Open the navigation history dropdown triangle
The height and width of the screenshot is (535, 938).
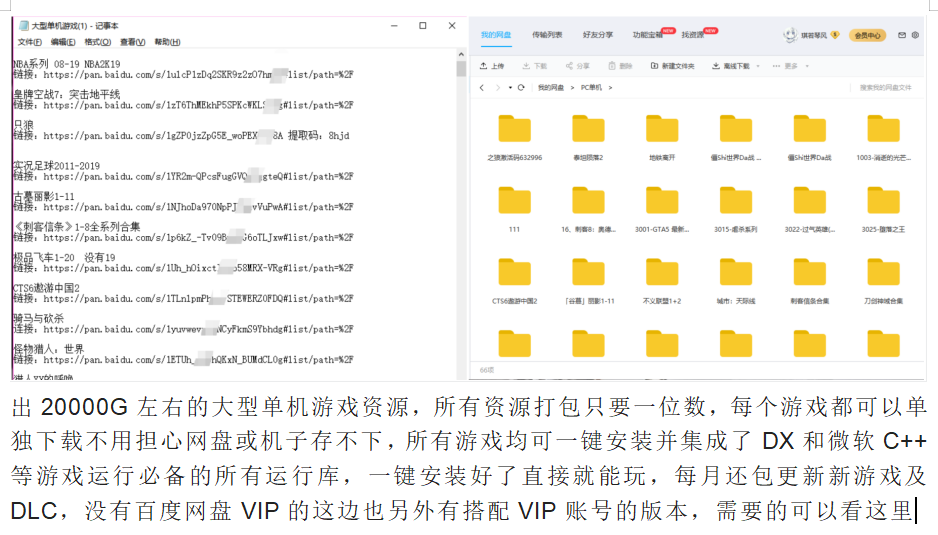click(x=510, y=87)
